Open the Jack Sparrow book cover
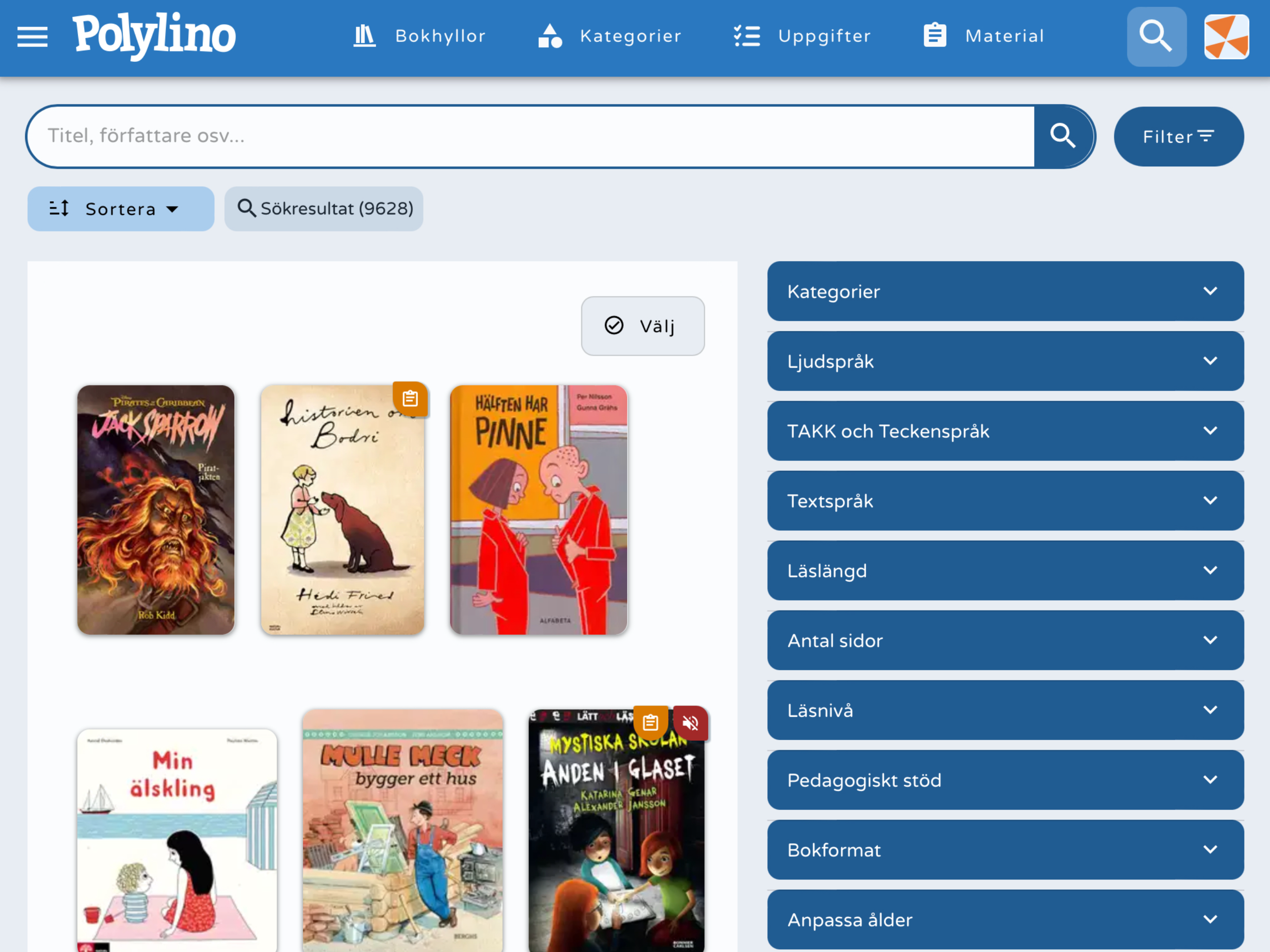Screen dimensions: 1270x952 coord(156,510)
